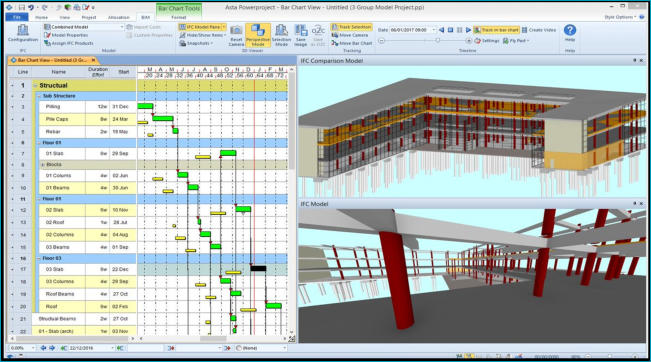Open the Format tab under Bar Chart Tools
This screenshot has width=651, height=362.
pos(179,17)
